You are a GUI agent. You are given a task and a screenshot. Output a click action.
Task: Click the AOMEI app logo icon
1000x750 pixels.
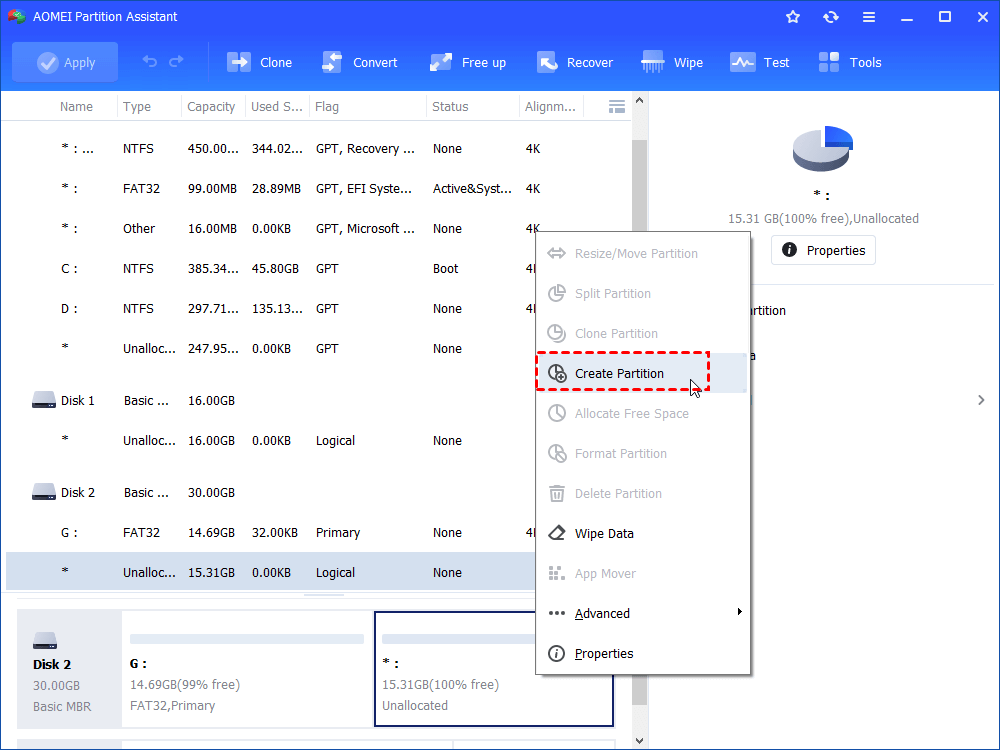coord(16,17)
